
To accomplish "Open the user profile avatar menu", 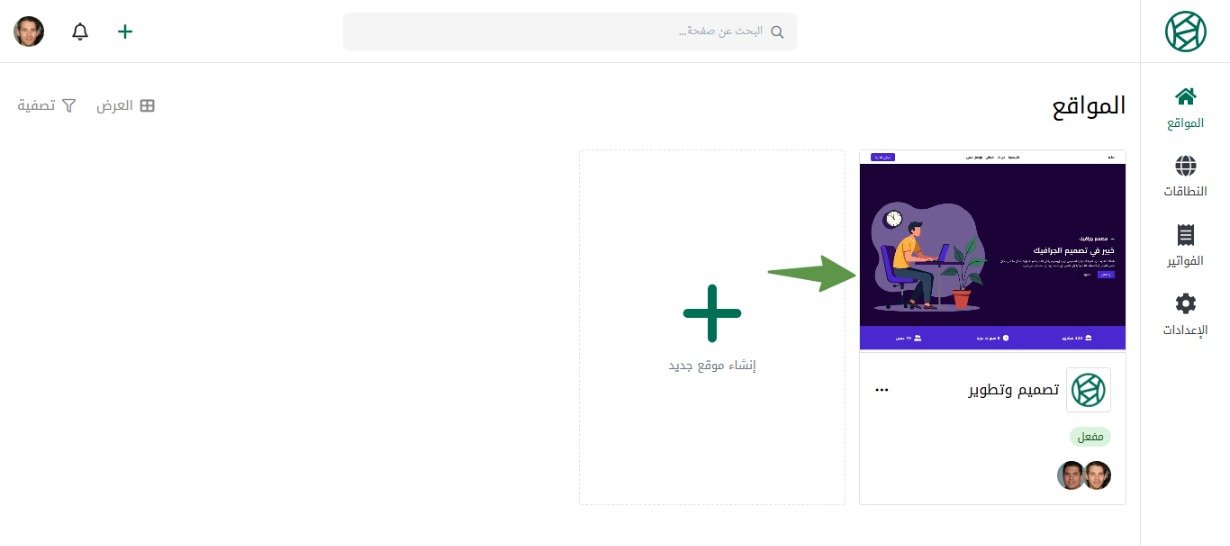I will 29,31.
